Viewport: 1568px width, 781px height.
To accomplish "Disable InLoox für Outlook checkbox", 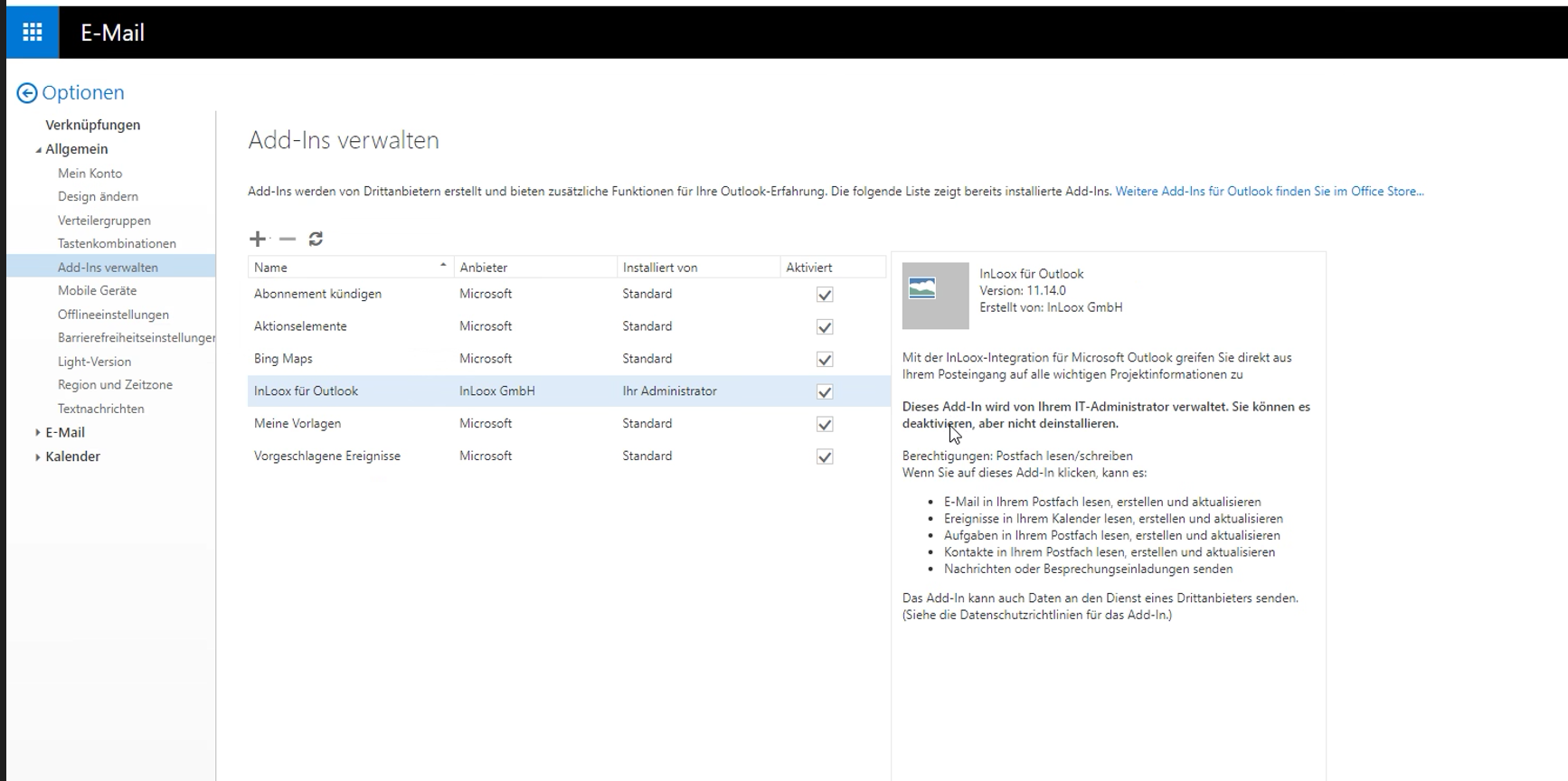I will pyautogui.click(x=825, y=392).
